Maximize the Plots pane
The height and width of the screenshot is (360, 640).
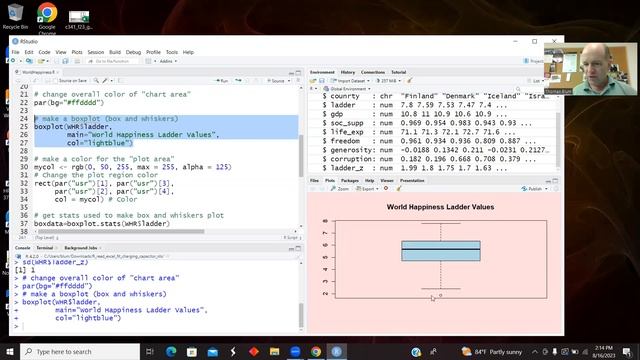pyautogui.click(x=555, y=180)
